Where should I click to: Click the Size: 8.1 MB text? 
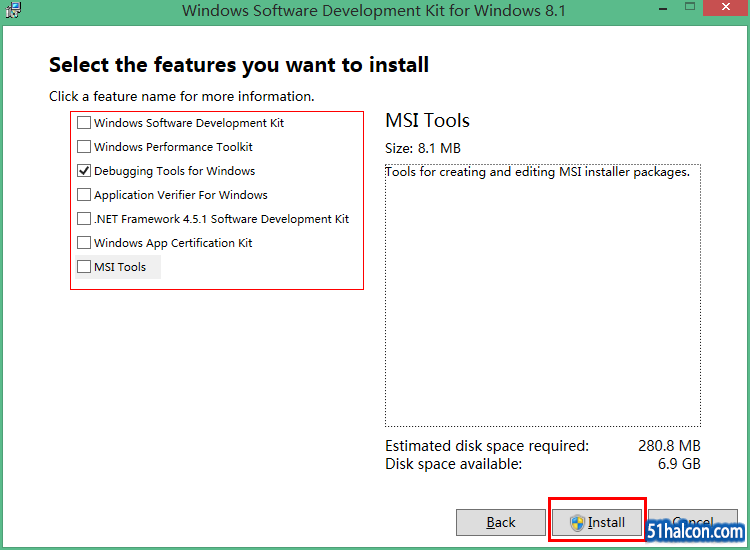[423, 148]
